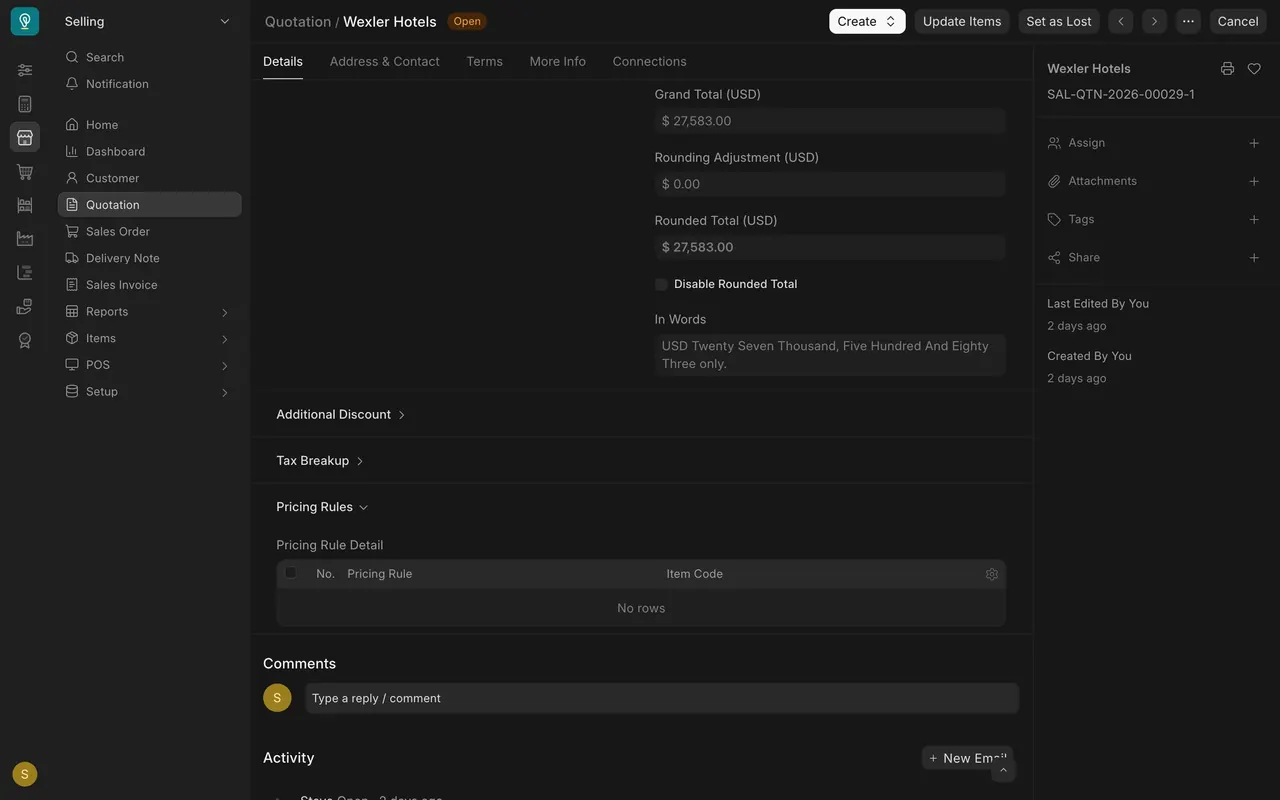1280x800 pixels.
Task: Expand the Tax Breakup section
Action: (320, 460)
